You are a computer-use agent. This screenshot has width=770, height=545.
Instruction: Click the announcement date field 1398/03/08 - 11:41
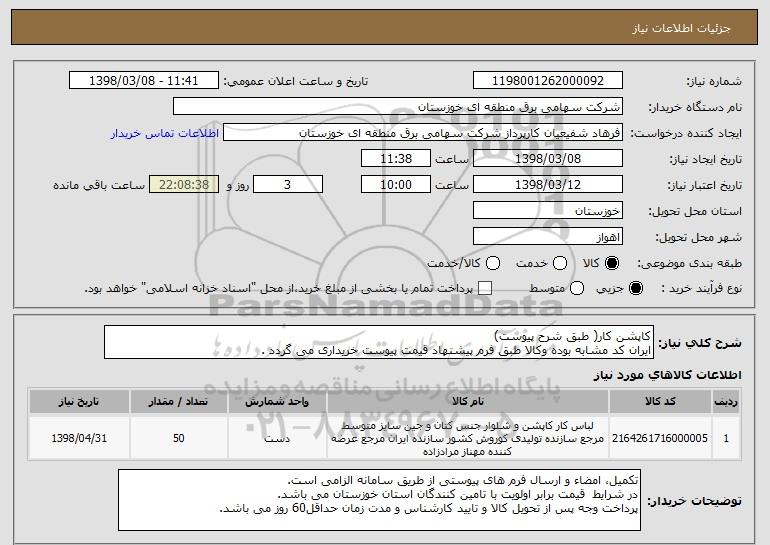coord(144,81)
